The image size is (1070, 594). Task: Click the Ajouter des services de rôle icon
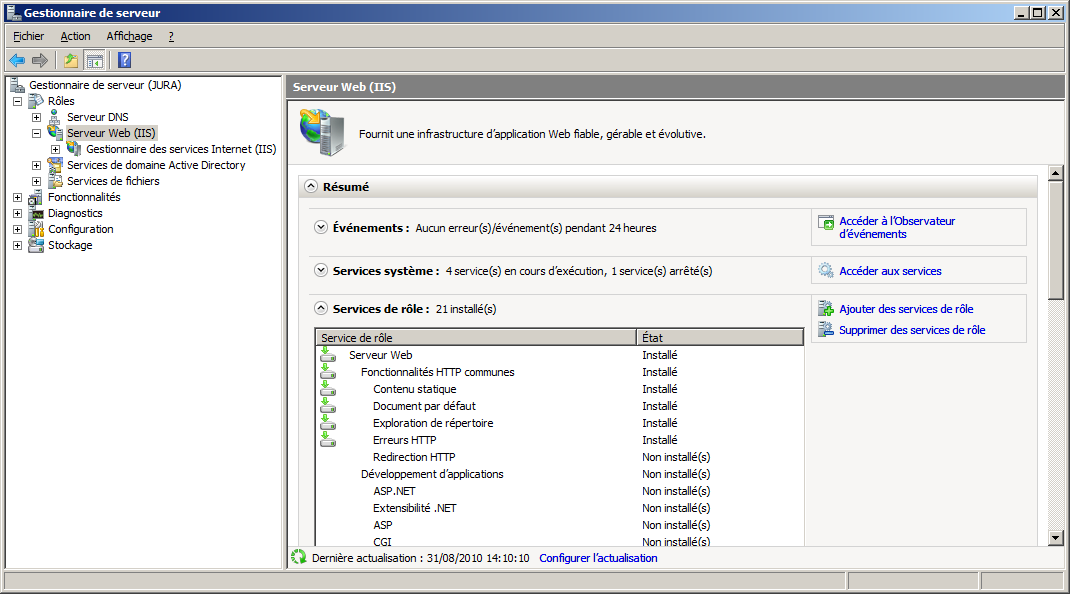(x=826, y=309)
